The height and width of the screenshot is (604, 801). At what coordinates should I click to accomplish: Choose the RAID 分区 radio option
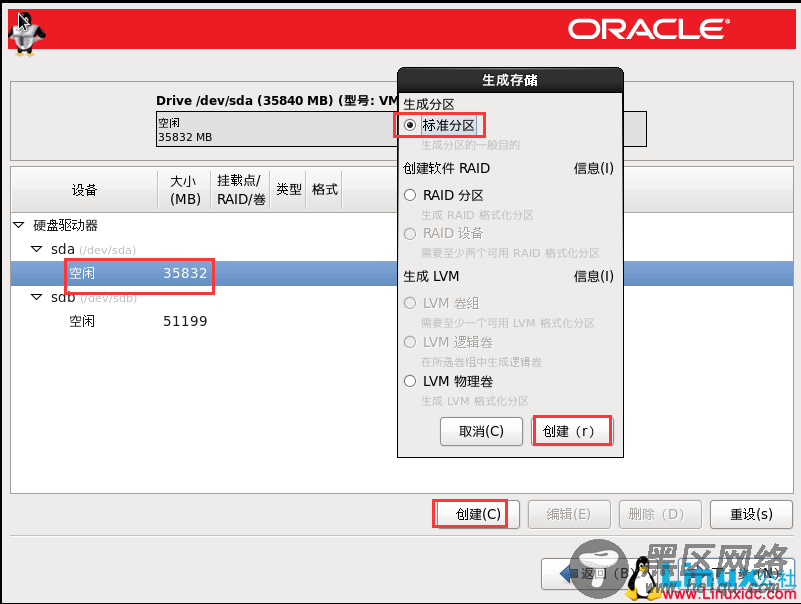pos(410,195)
